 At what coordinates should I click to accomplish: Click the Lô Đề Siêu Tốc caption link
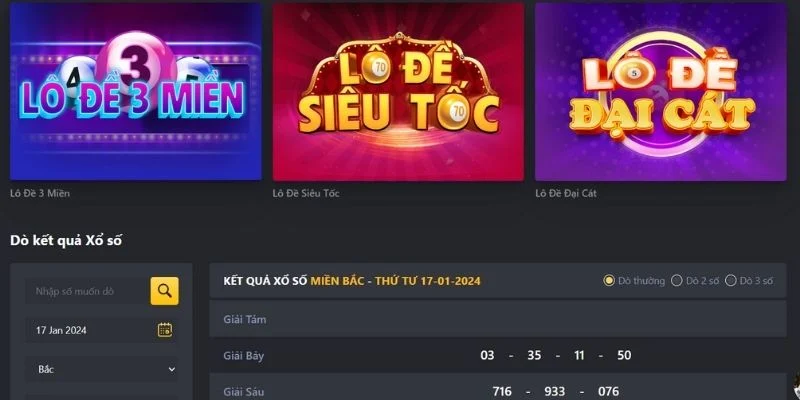(306, 193)
